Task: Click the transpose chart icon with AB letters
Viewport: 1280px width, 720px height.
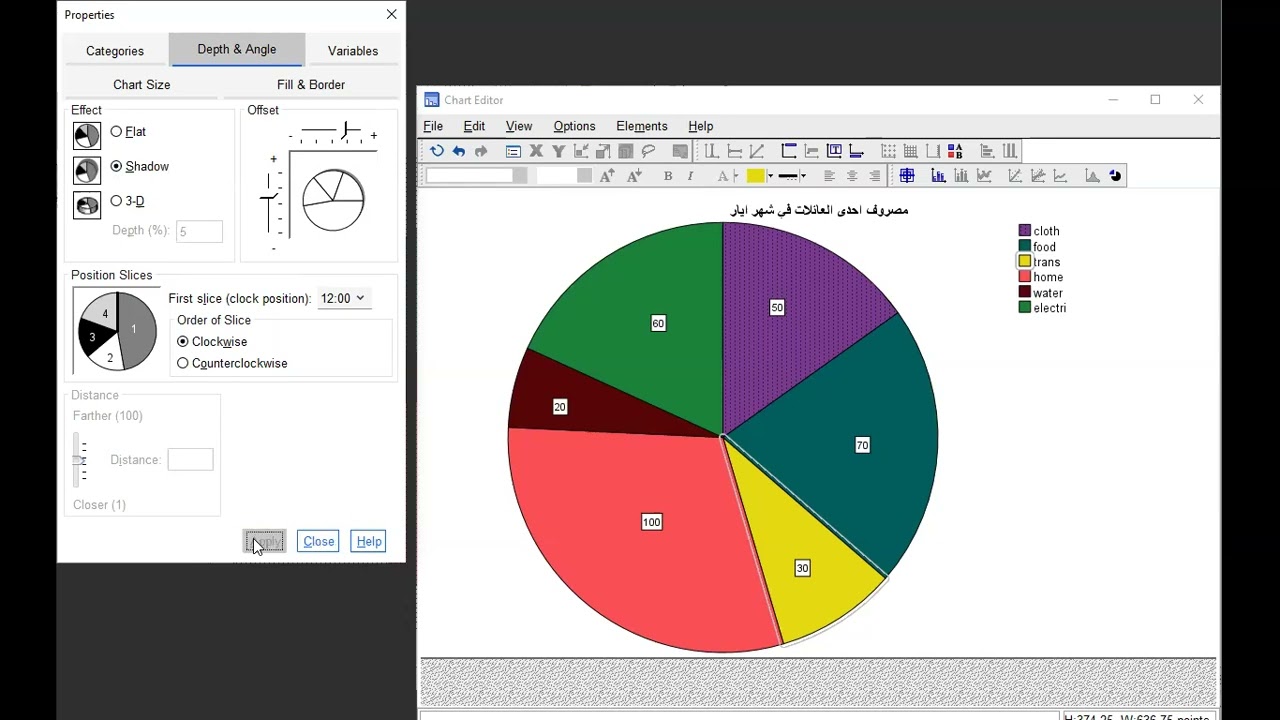Action: [x=955, y=151]
